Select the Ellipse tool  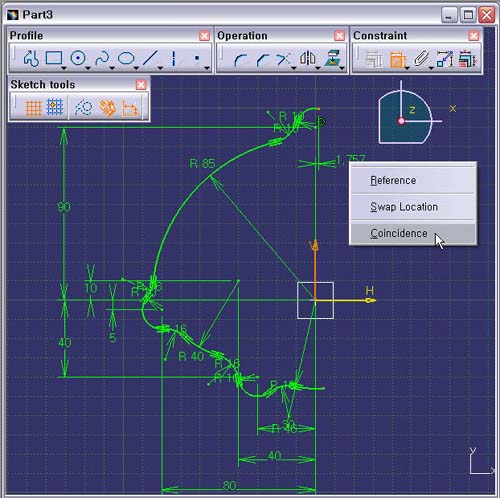(126, 58)
